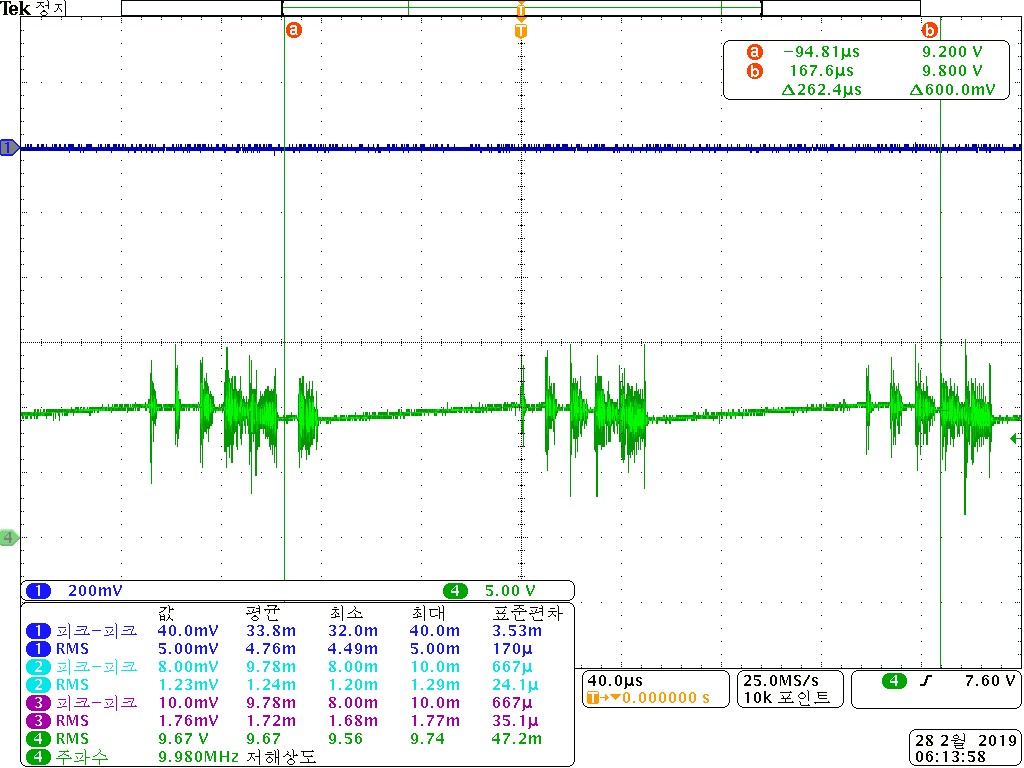Click channel 4 badge in the 주파수 row

click(39, 757)
